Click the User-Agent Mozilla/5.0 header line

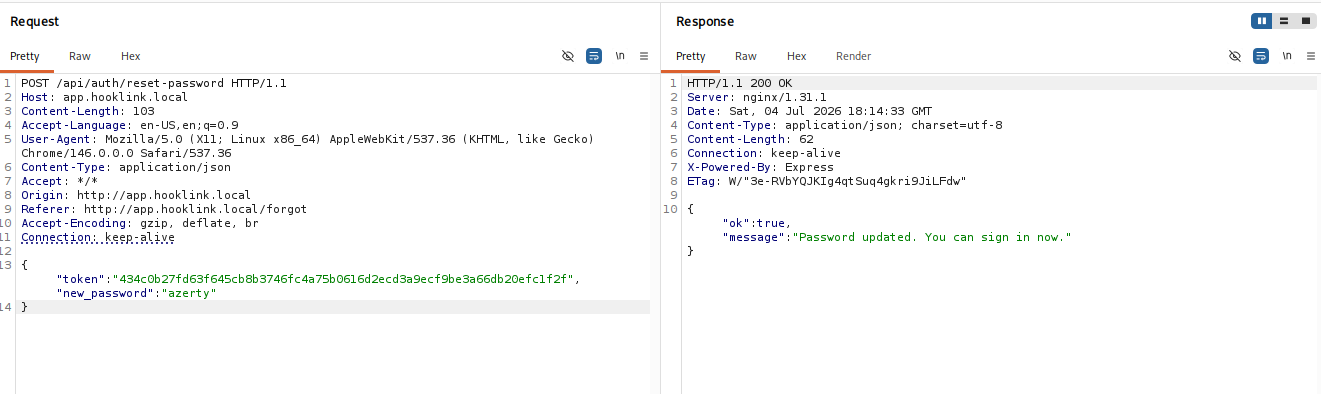pos(307,139)
